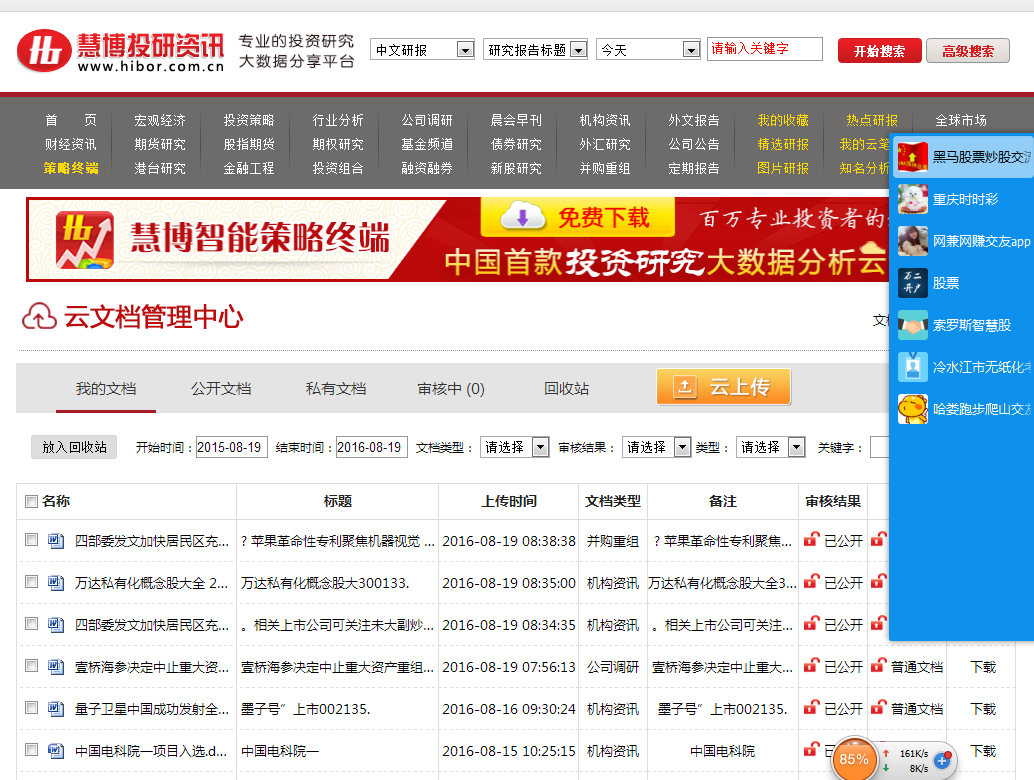Switch to the 公开文档 tab

tap(220, 389)
